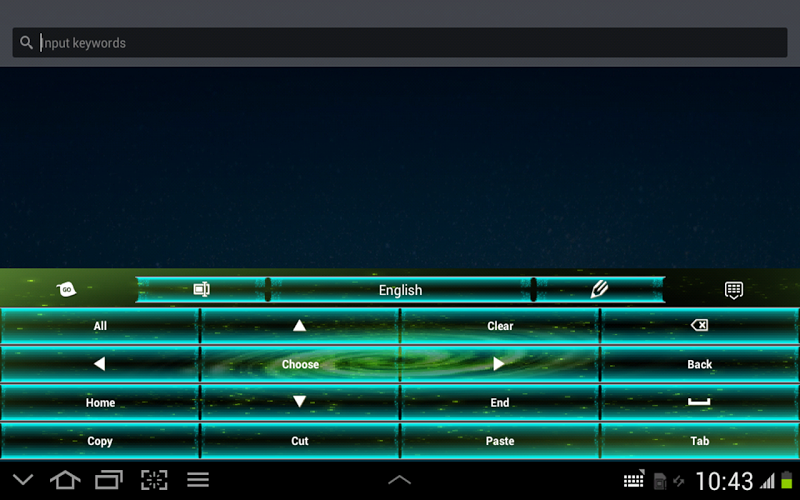Open the handwriting pencil icon
The height and width of the screenshot is (500, 800).
599,289
